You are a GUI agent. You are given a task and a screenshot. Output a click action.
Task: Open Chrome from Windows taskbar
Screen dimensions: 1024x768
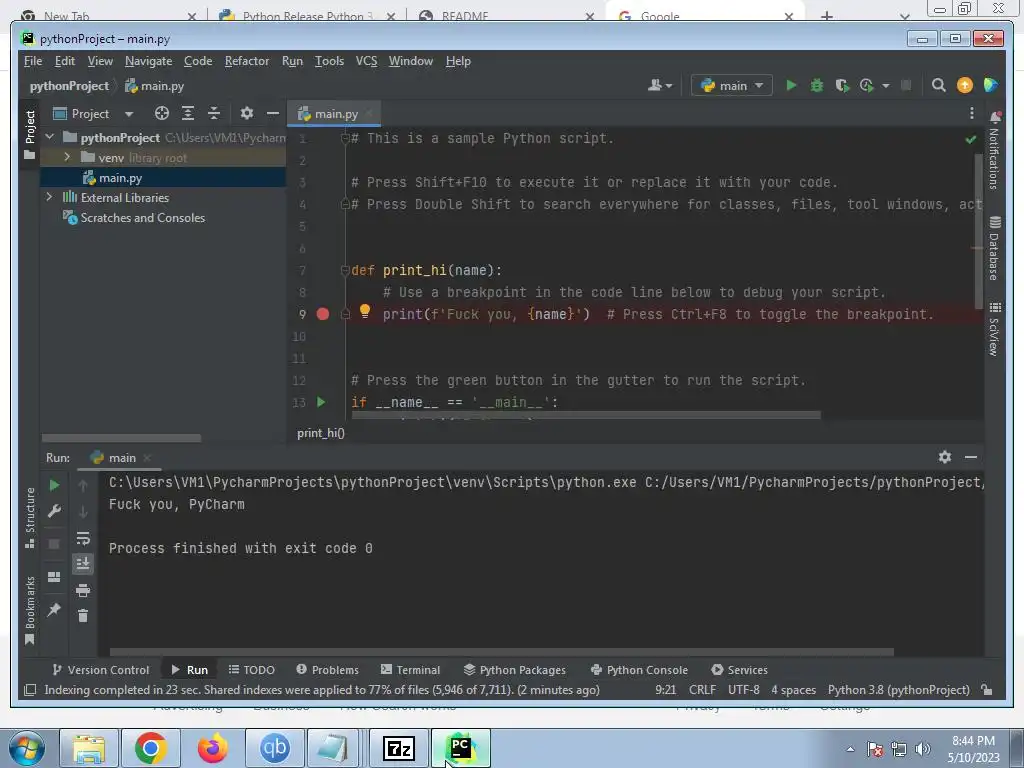[150, 748]
